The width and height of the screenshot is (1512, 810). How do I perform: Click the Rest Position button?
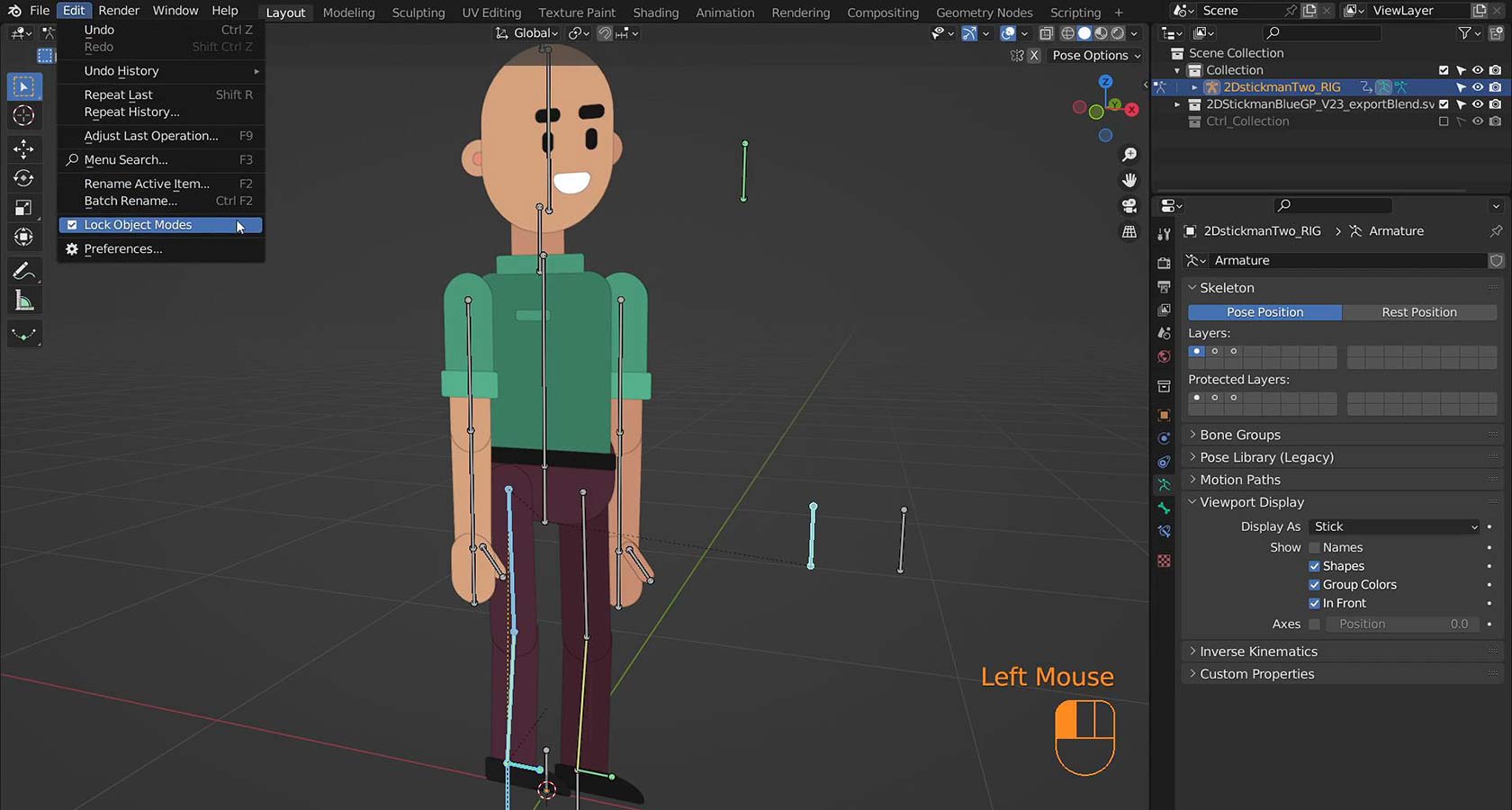tap(1418, 312)
